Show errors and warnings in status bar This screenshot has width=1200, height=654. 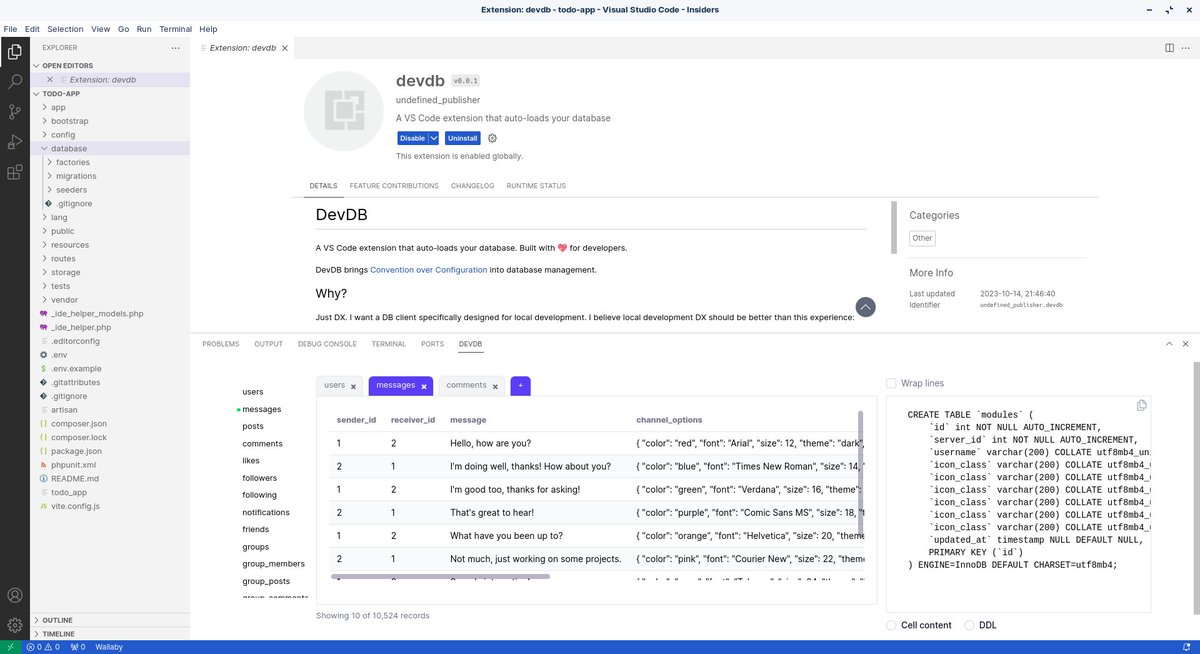[44, 647]
